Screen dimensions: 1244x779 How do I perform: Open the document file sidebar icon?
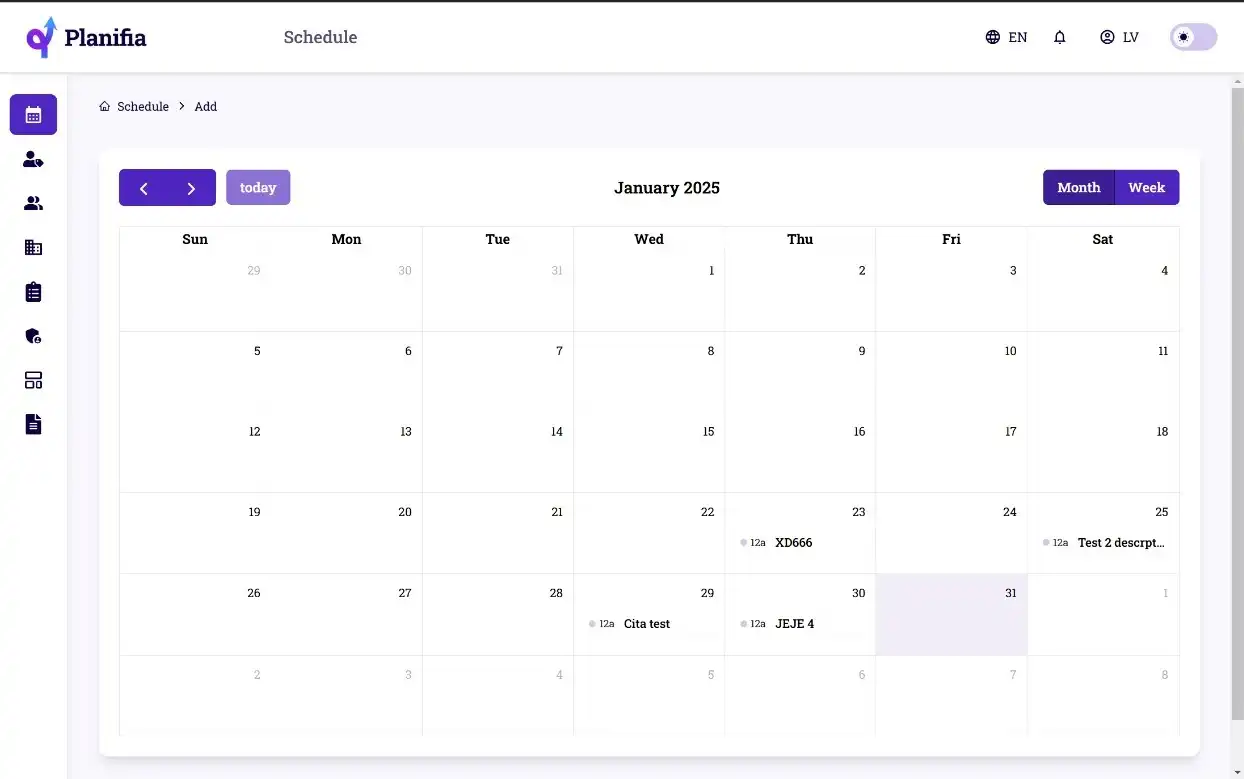point(33,424)
